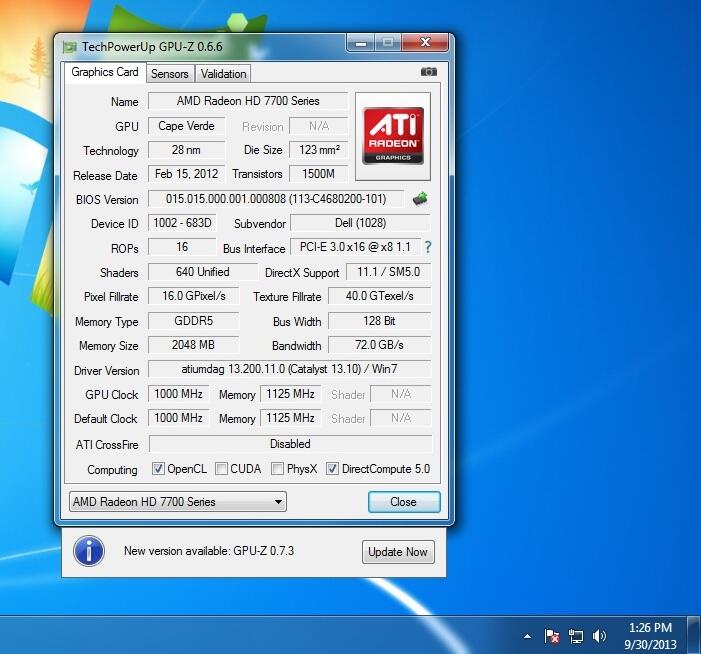Click the GPU Clock field 1000 MHz
The image size is (701, 654).
[x=178, y=394]
